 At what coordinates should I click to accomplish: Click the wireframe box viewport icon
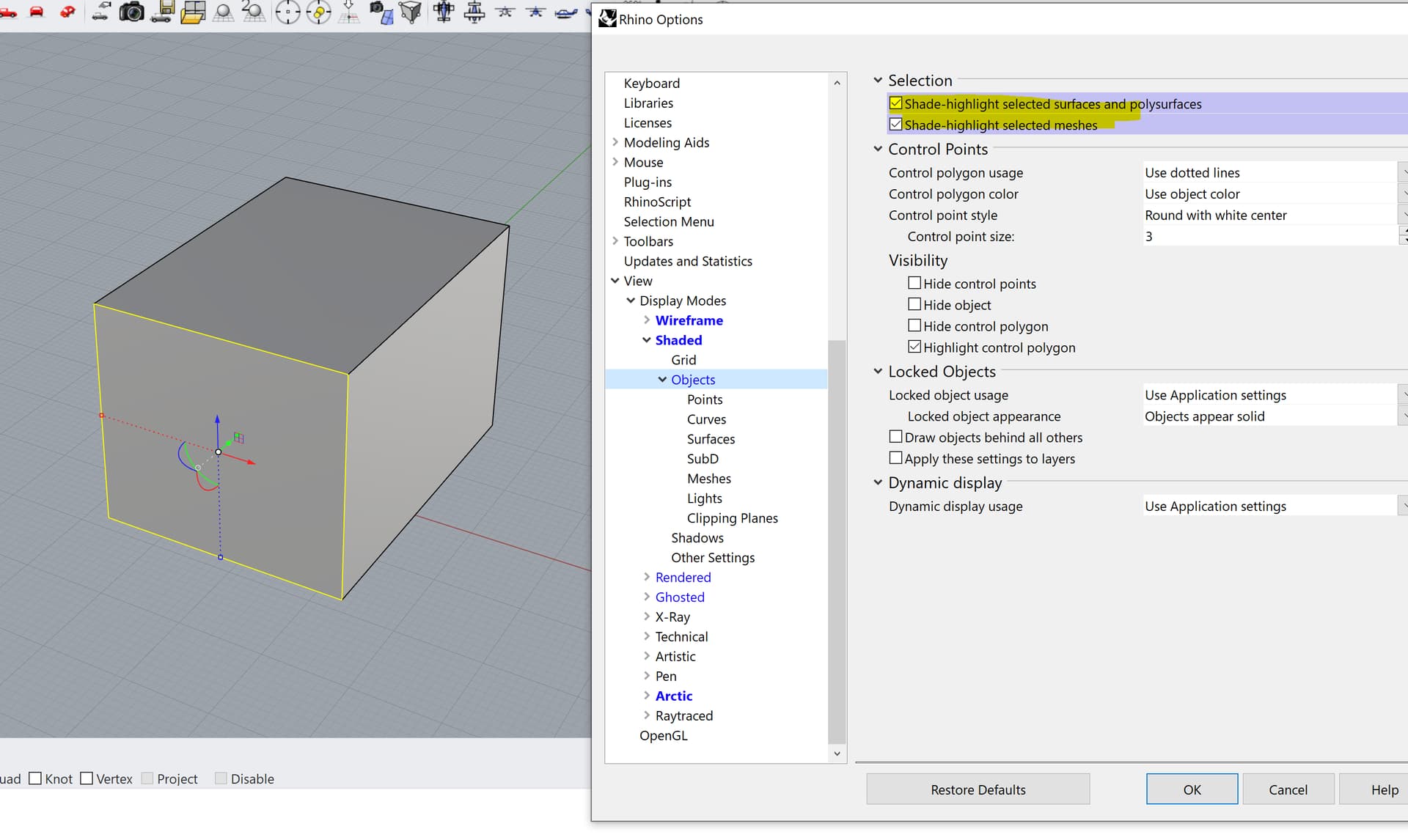tap(411, 12)
